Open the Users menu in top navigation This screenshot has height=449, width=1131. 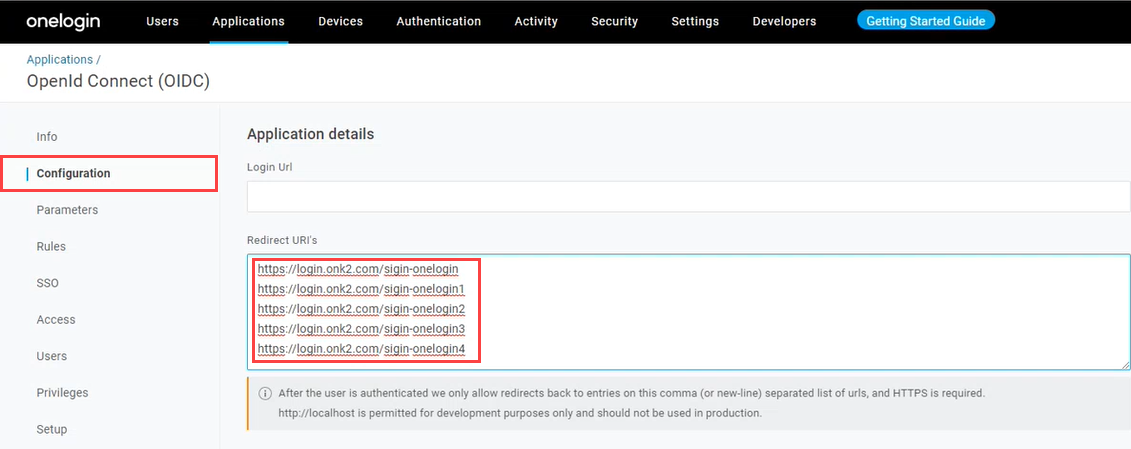coord(162,21)
